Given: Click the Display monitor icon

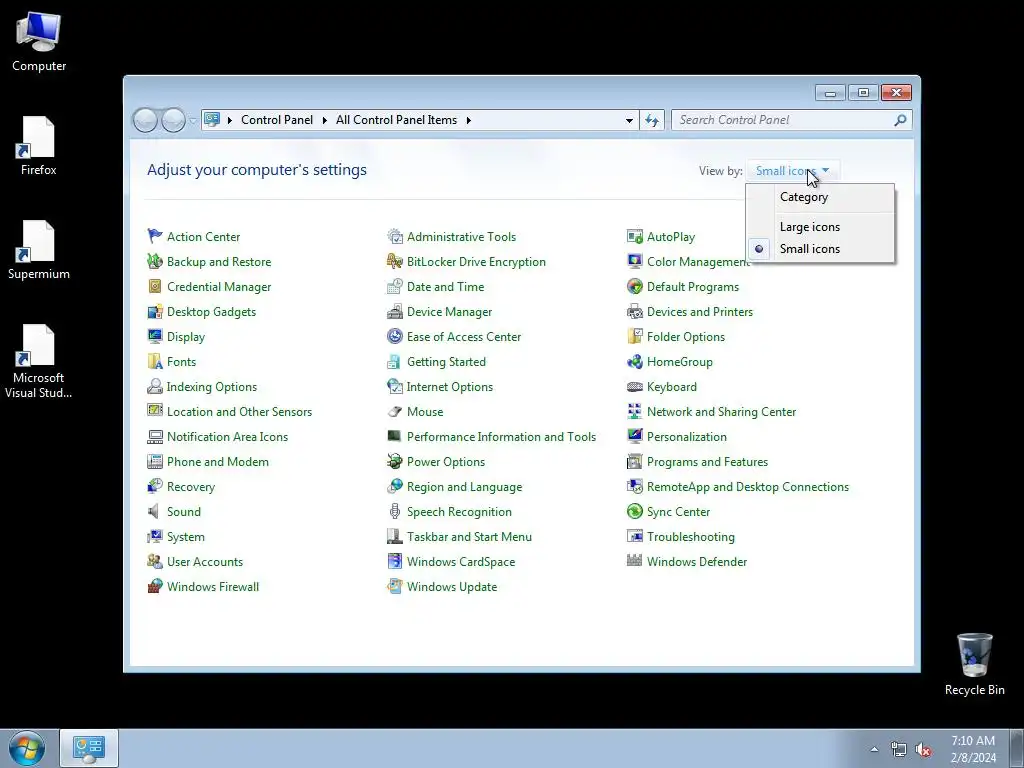Looking at the screenshot, I should point(155,336).
